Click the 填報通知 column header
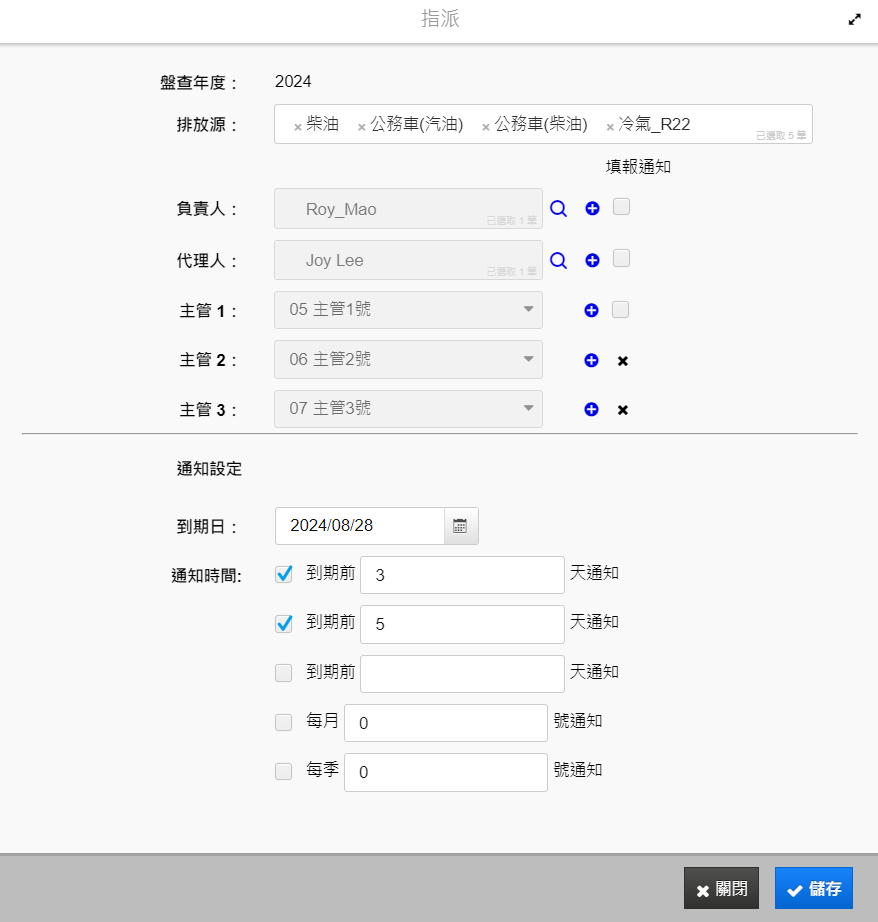 pos(638,167)
